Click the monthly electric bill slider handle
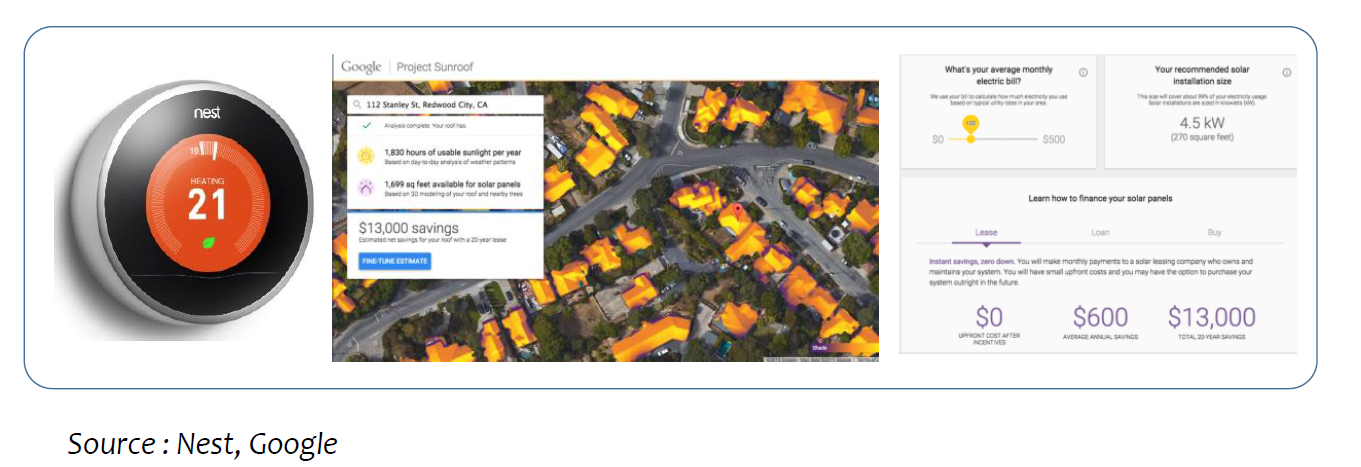 coord(970,139)
